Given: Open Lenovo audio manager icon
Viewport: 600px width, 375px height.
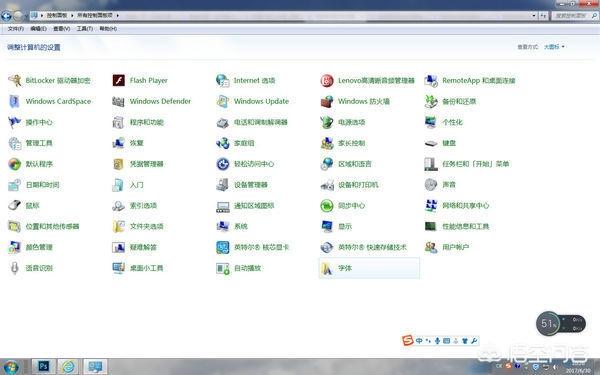Looking at the screenshot, I should [x=327, y=80].
